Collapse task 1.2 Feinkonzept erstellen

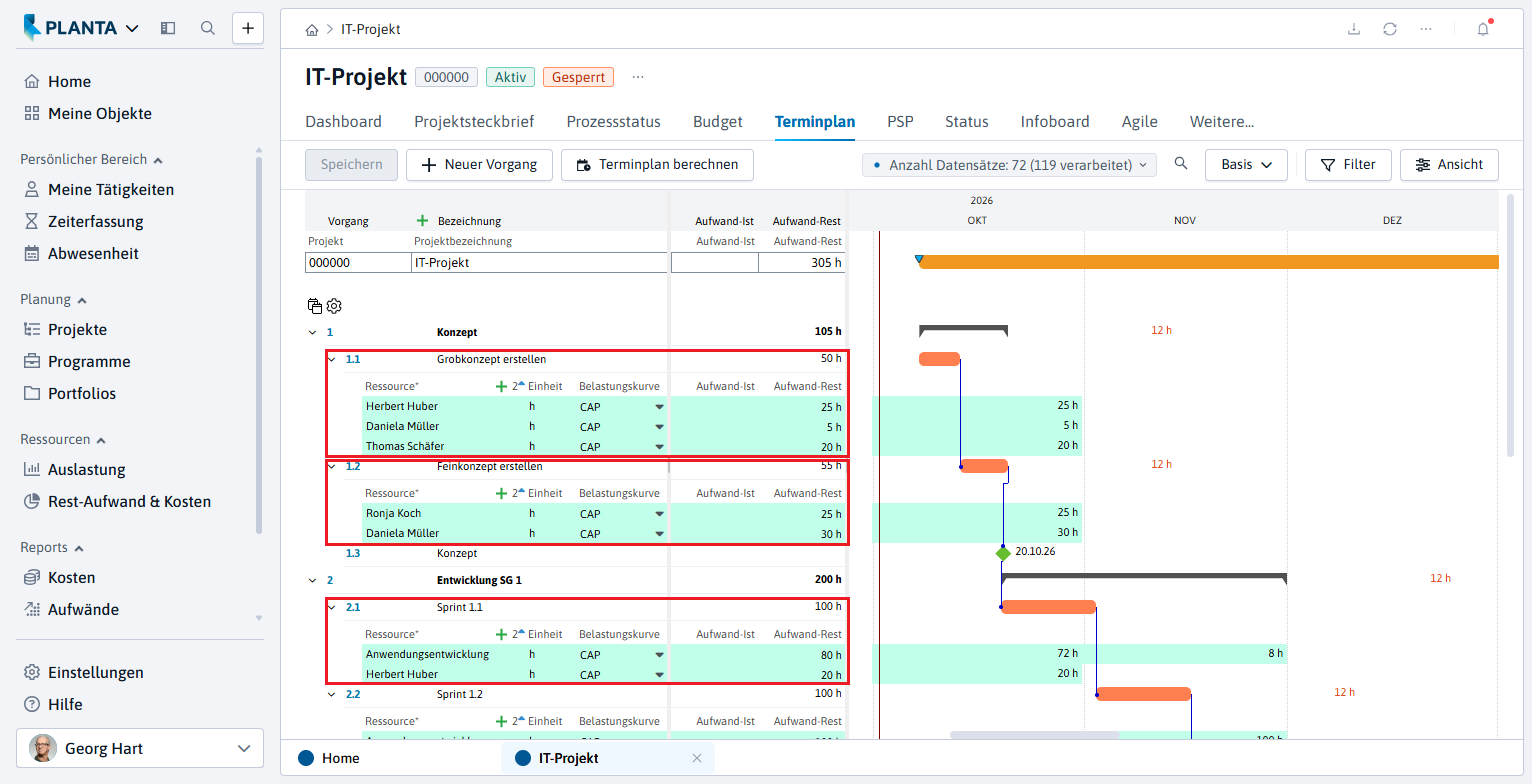[x=332, y=467]
